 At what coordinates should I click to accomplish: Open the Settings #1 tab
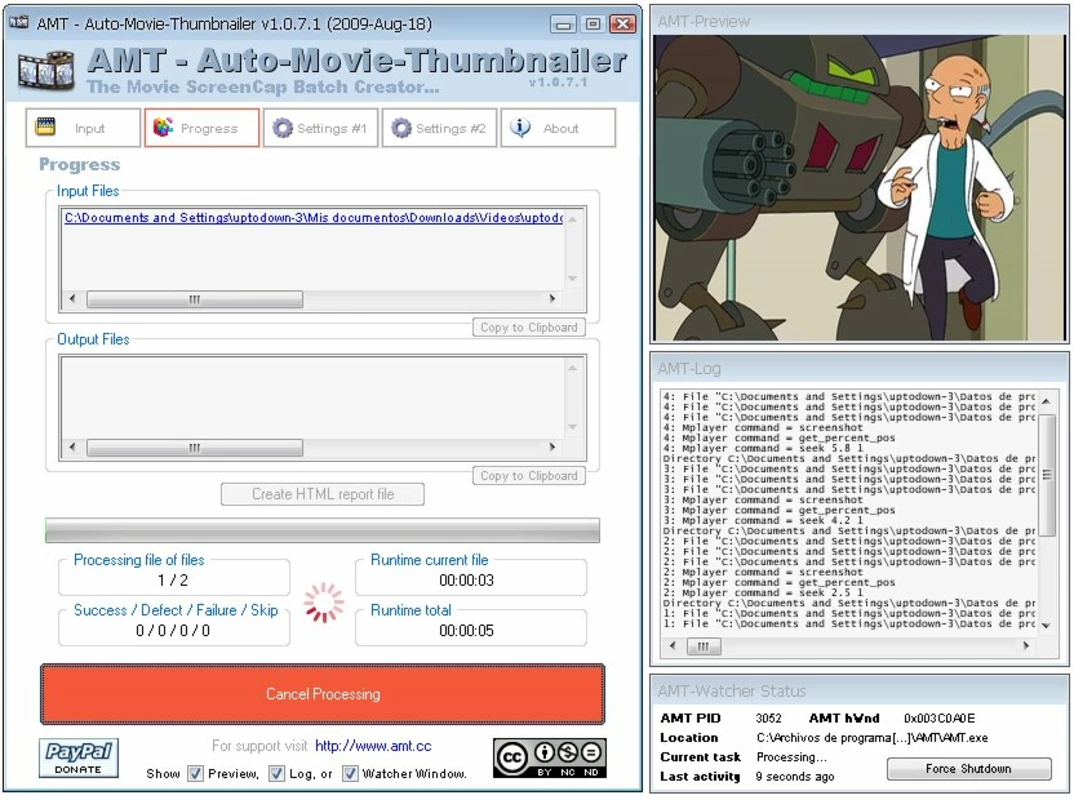point(321,127)
